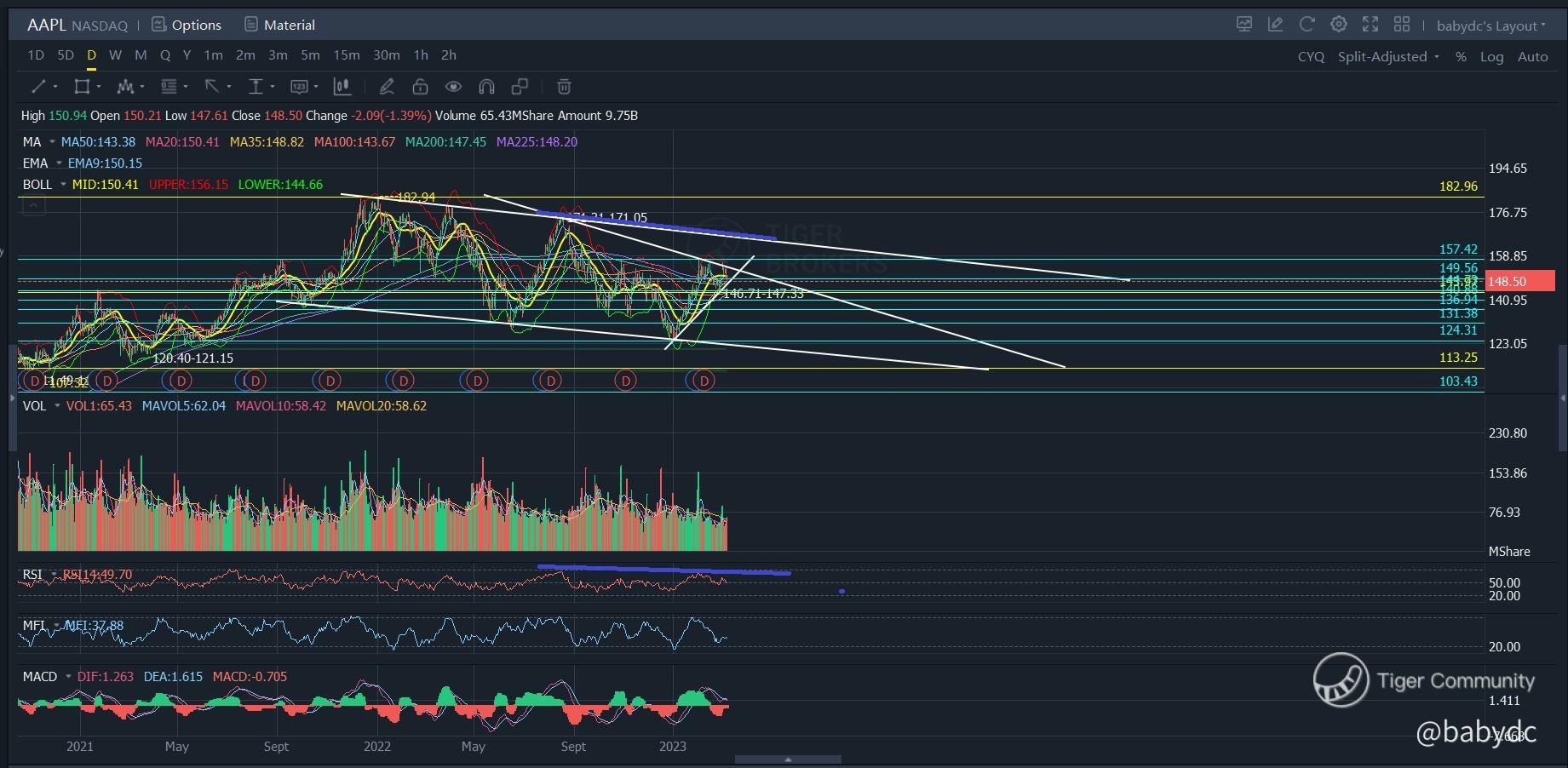Switch to the 1h interval
Viewport: 1568px width, 768px height.
[x=421, y=55]
